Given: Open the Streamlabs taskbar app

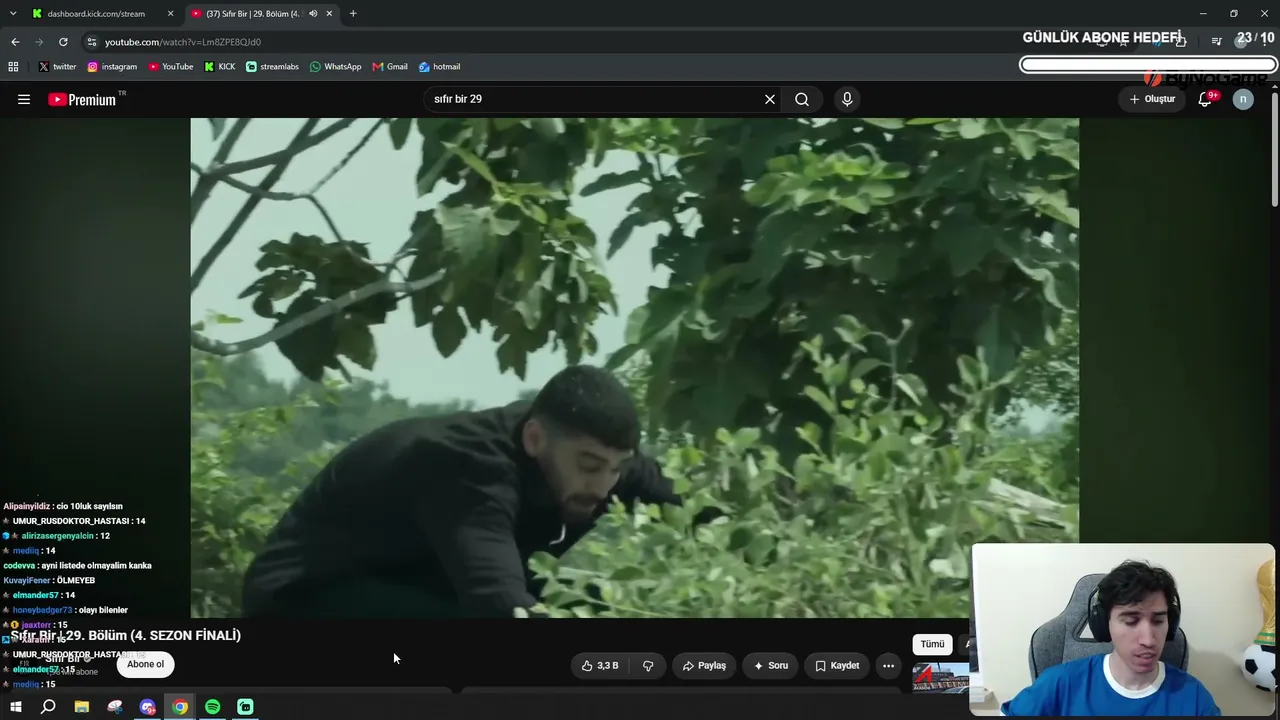Looking at the screenshot, I should pyautogui.click(x=245, y=707).
